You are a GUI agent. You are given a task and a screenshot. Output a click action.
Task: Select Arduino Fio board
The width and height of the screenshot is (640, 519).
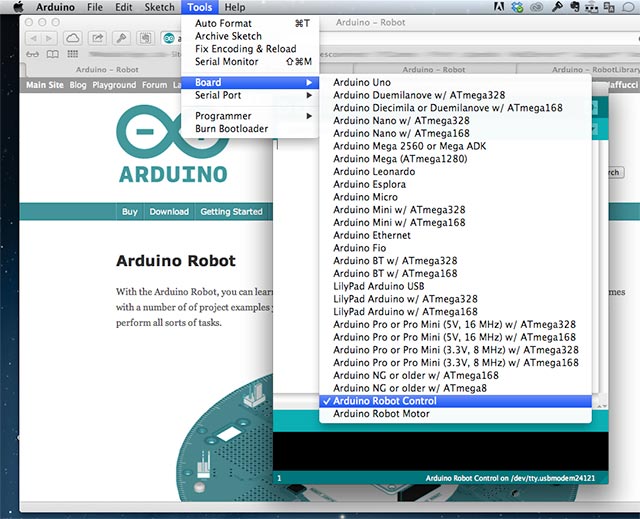[x=456, y=248]
